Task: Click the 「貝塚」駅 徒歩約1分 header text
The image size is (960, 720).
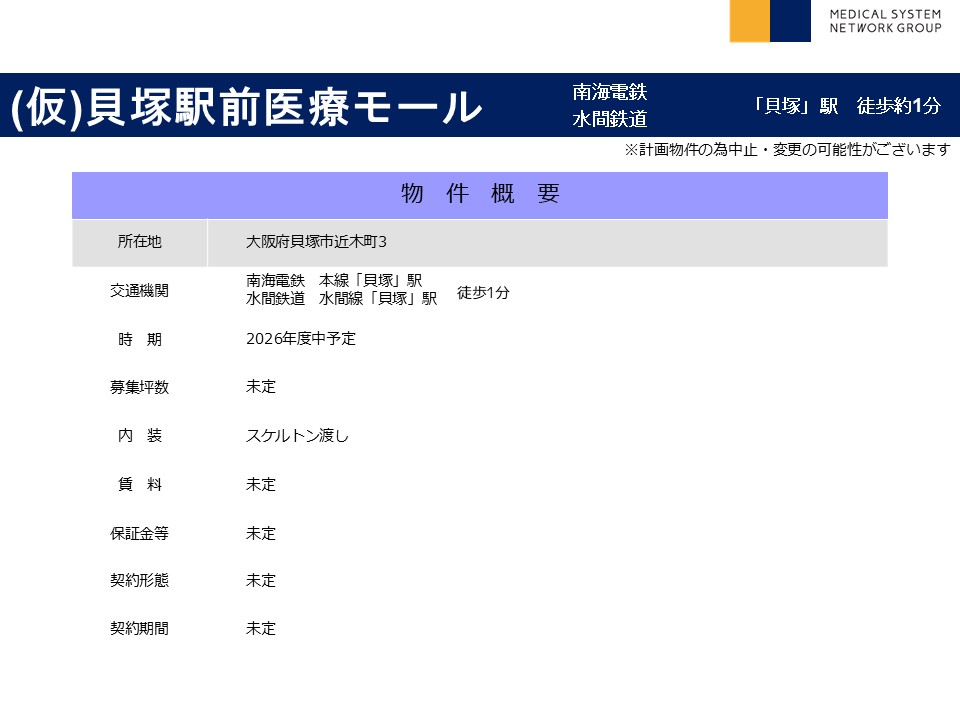Action: [x=845, y=105]
